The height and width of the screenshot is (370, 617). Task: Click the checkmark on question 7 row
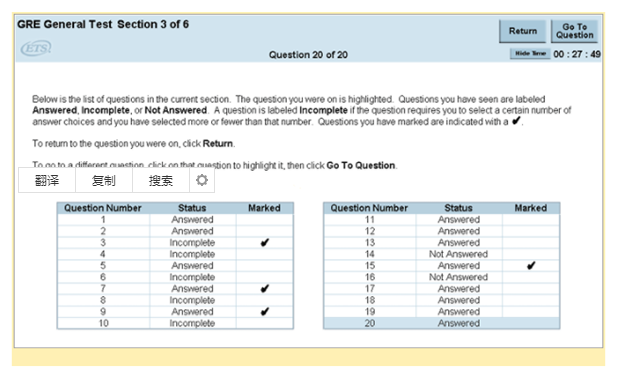click(x=265, y=289)
